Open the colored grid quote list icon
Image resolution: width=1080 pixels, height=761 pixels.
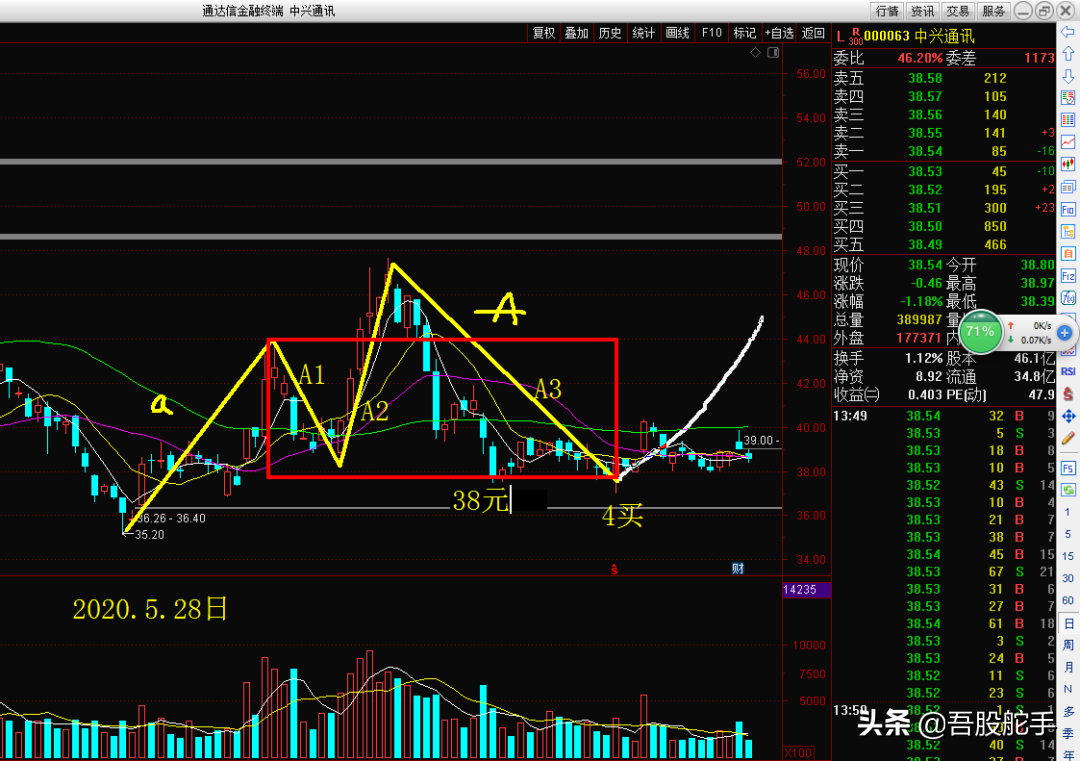click(1068, 120)
